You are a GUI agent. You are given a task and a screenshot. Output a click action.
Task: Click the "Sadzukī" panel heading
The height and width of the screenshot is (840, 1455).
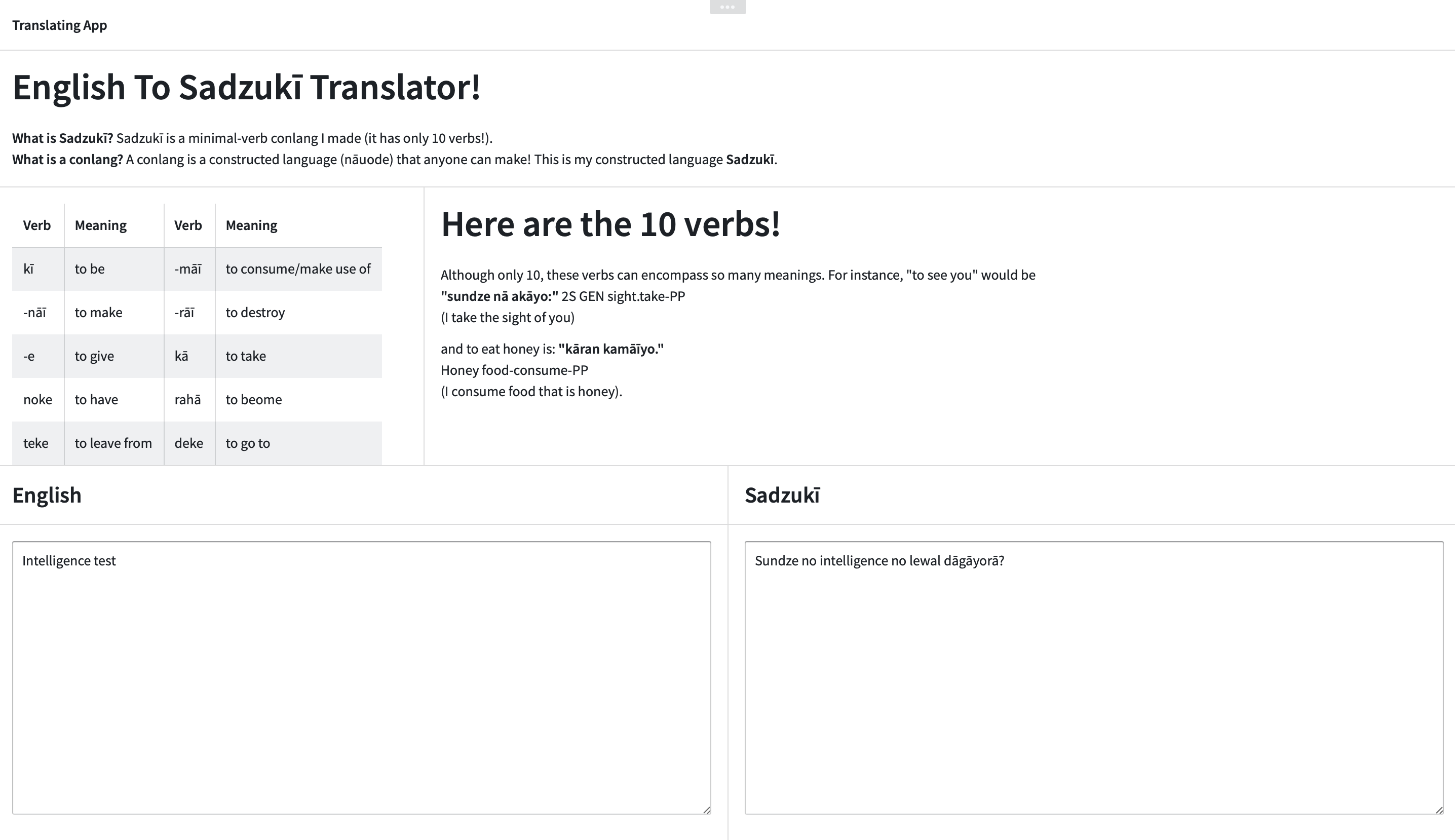(782, 495)
